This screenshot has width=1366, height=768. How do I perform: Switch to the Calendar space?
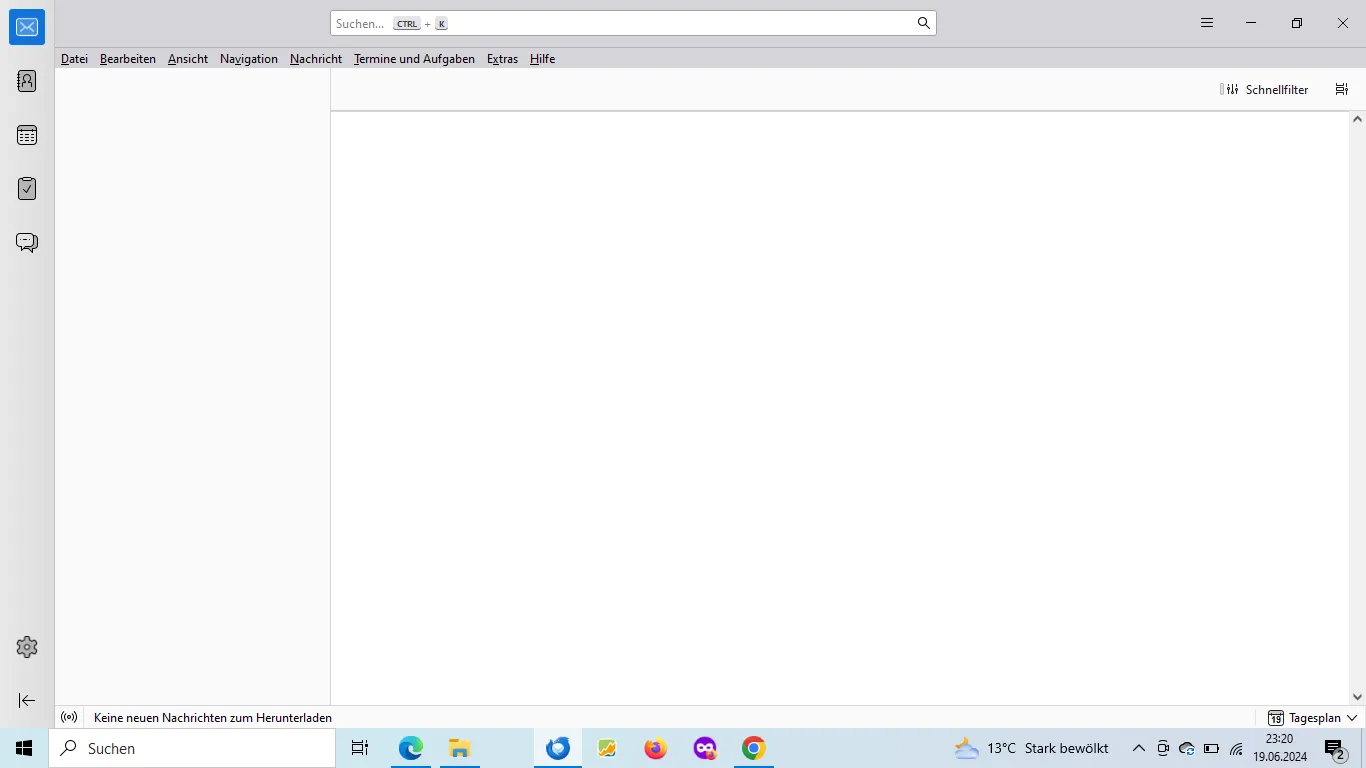[27, 135]
